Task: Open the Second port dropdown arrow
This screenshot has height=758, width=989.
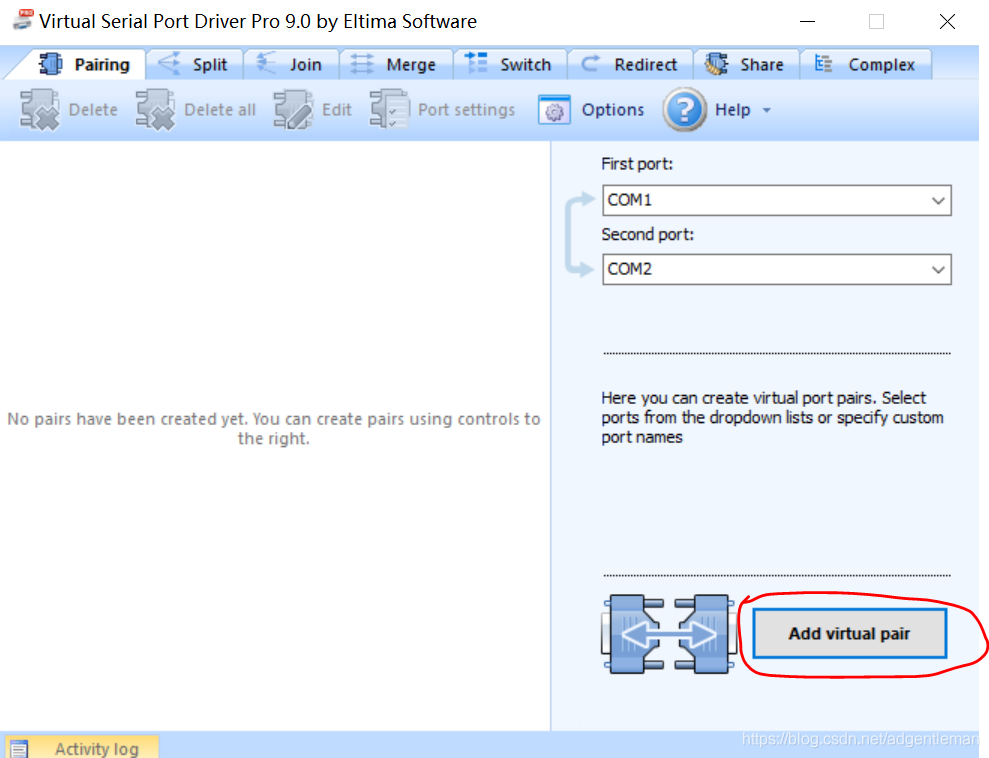Action: click(938, 270)
